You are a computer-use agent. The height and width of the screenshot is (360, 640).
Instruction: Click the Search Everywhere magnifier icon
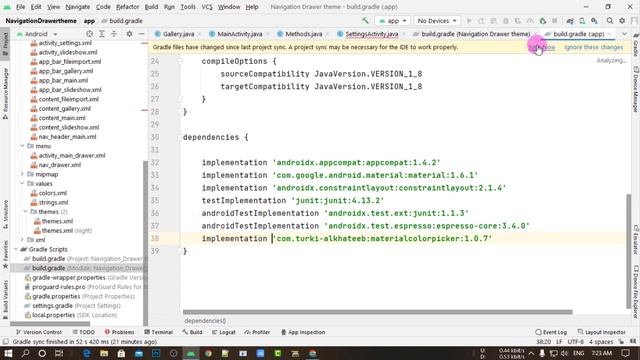609,20
